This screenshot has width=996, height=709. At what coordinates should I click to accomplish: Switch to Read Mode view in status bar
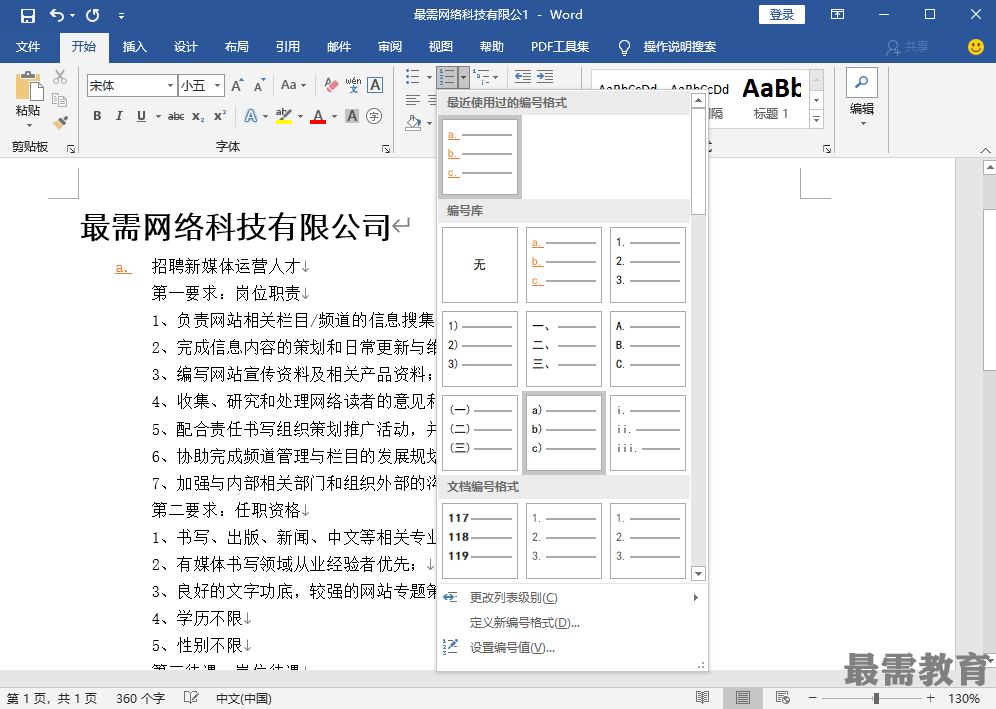(702, 698)
